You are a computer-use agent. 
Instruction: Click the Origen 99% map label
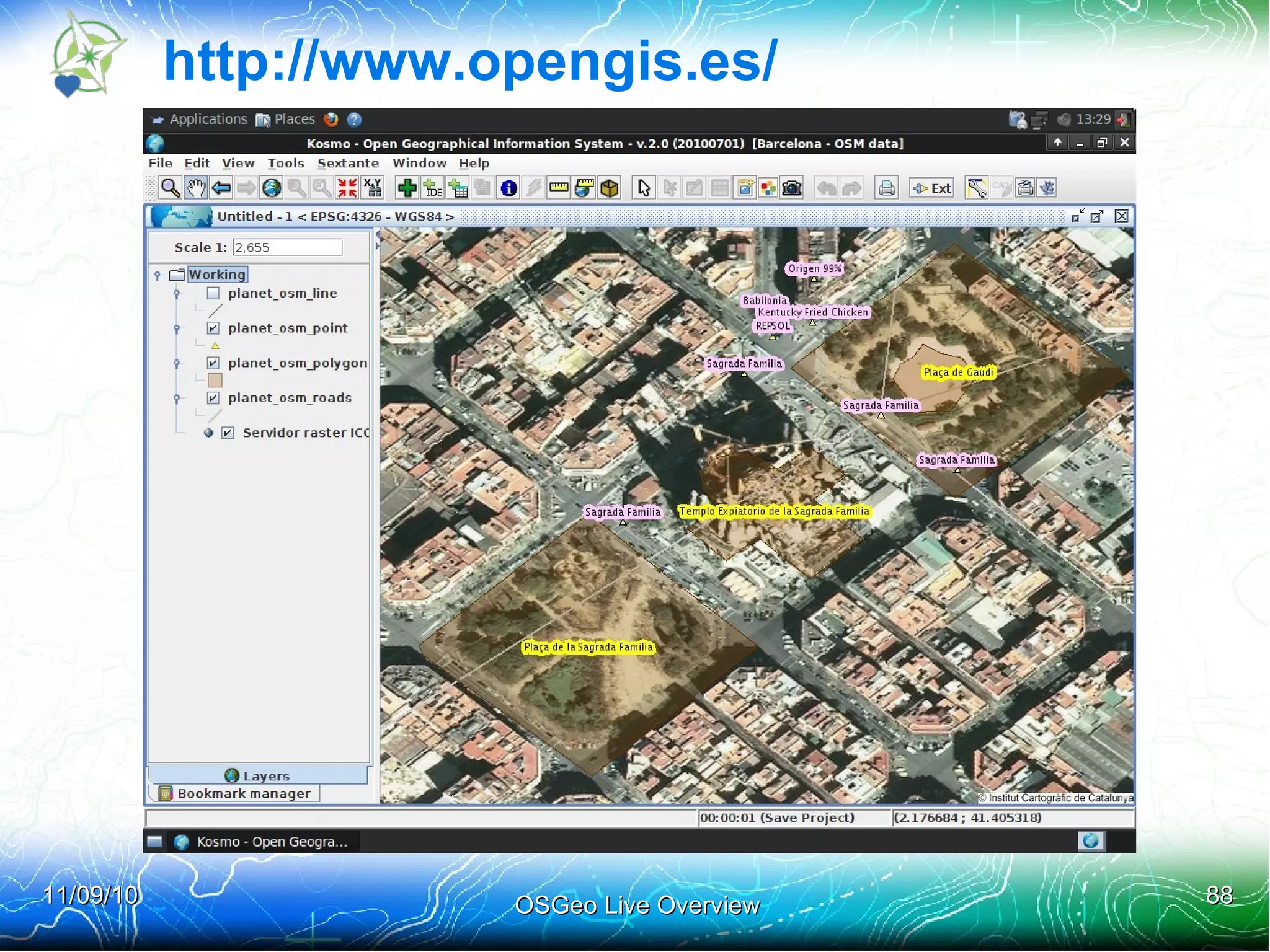(815, 268)
